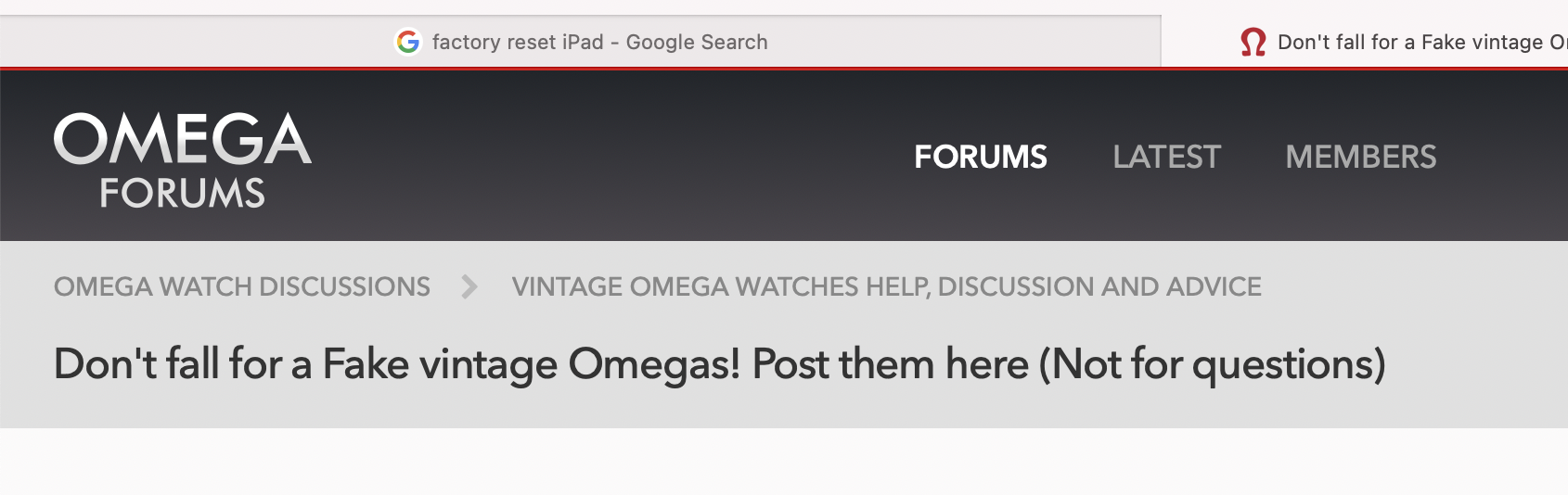Click the red Omega favicon in the second tab

(x=1253, y=42)
